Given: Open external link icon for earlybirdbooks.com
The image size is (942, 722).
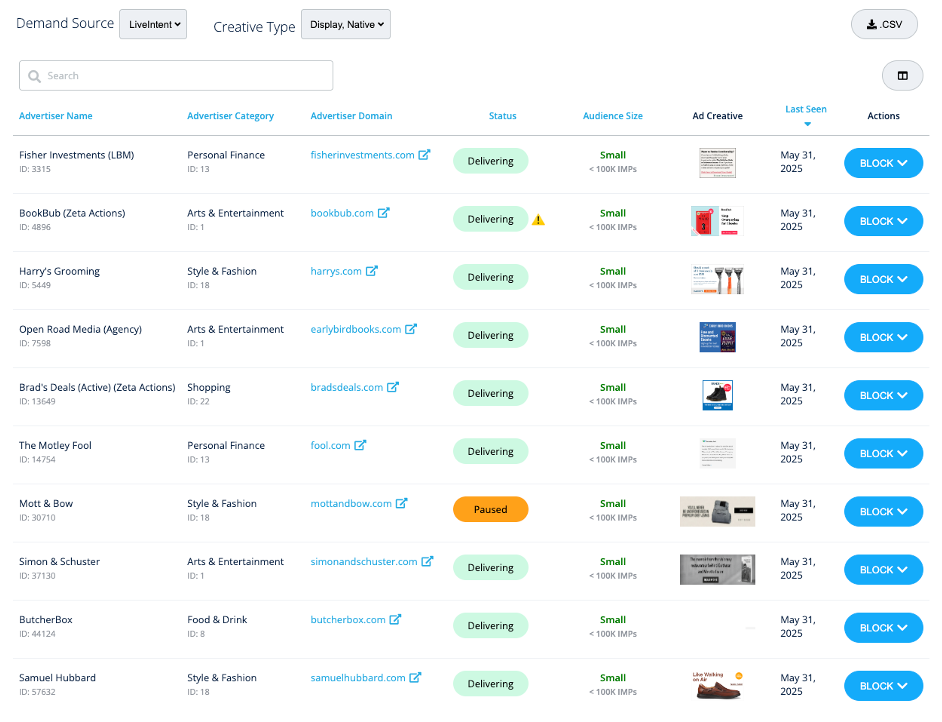Looking at the screenshot, I should 411,329.
